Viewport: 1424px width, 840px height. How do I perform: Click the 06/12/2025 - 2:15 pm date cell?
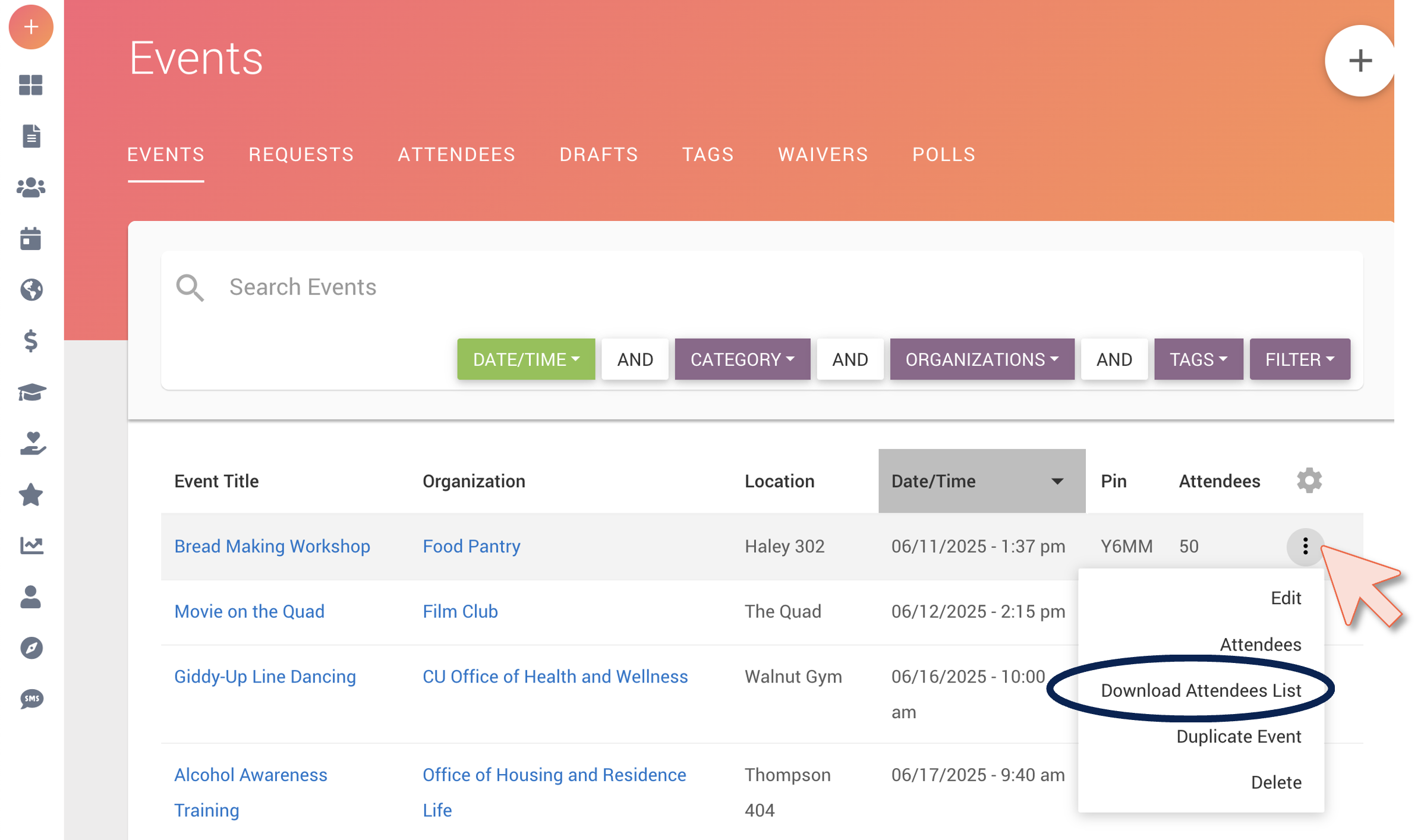[x=978, y=611]
